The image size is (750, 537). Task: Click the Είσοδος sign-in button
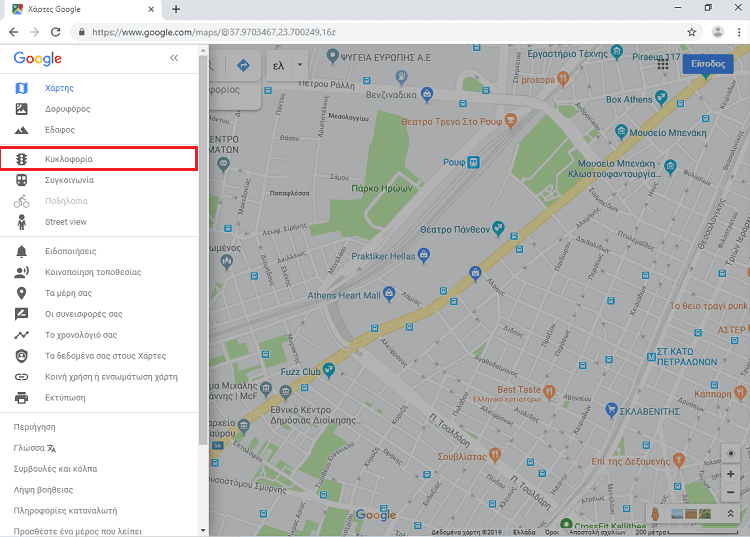tap(708, 64)
